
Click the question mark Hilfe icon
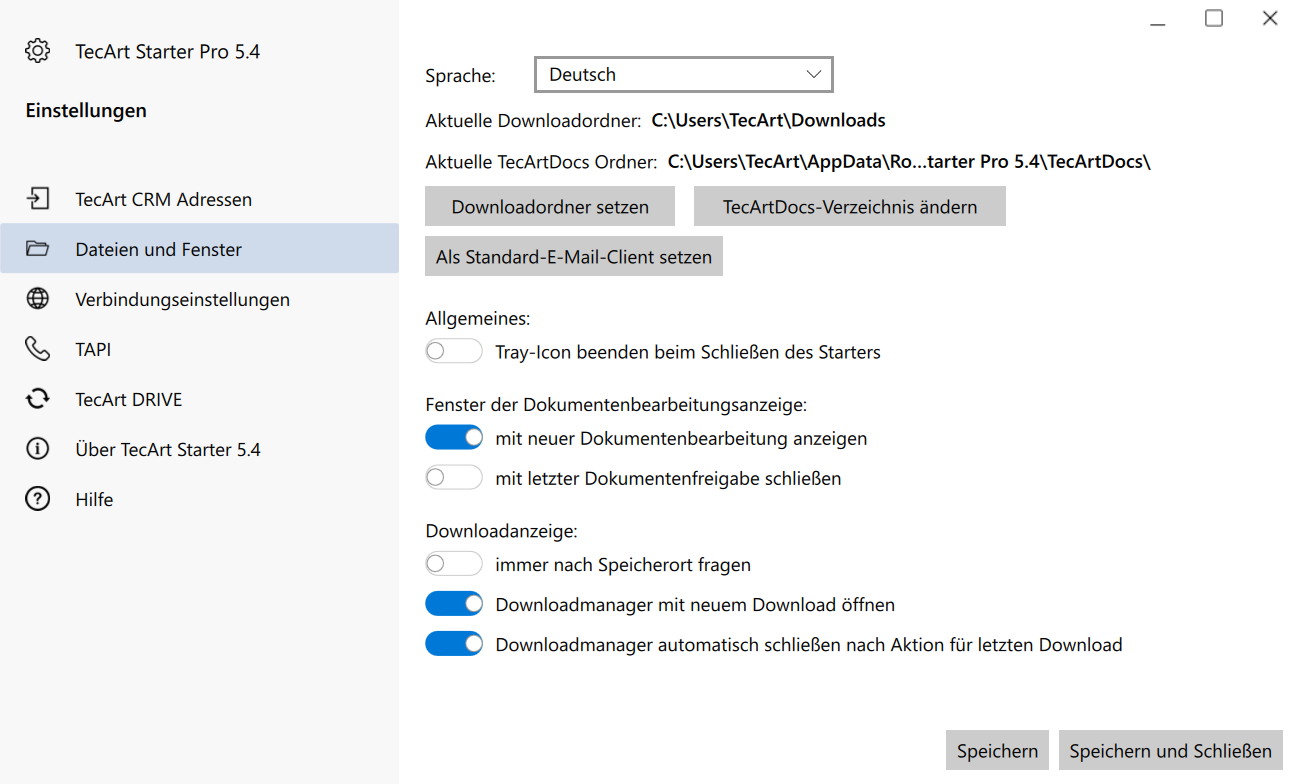coord(37,499)
